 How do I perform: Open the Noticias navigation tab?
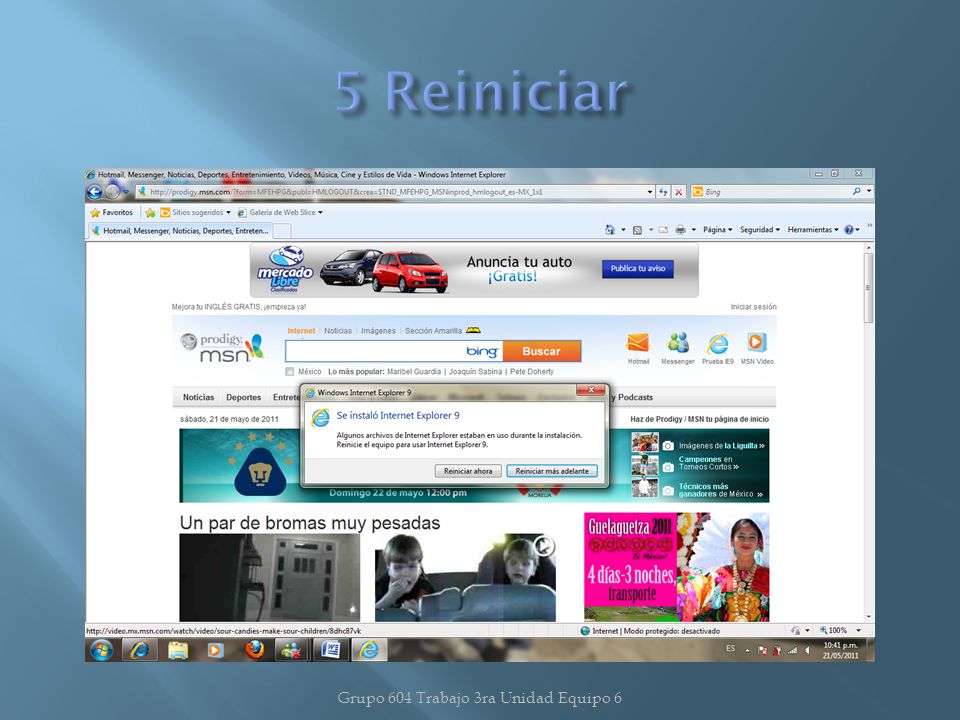coord(198,397)
